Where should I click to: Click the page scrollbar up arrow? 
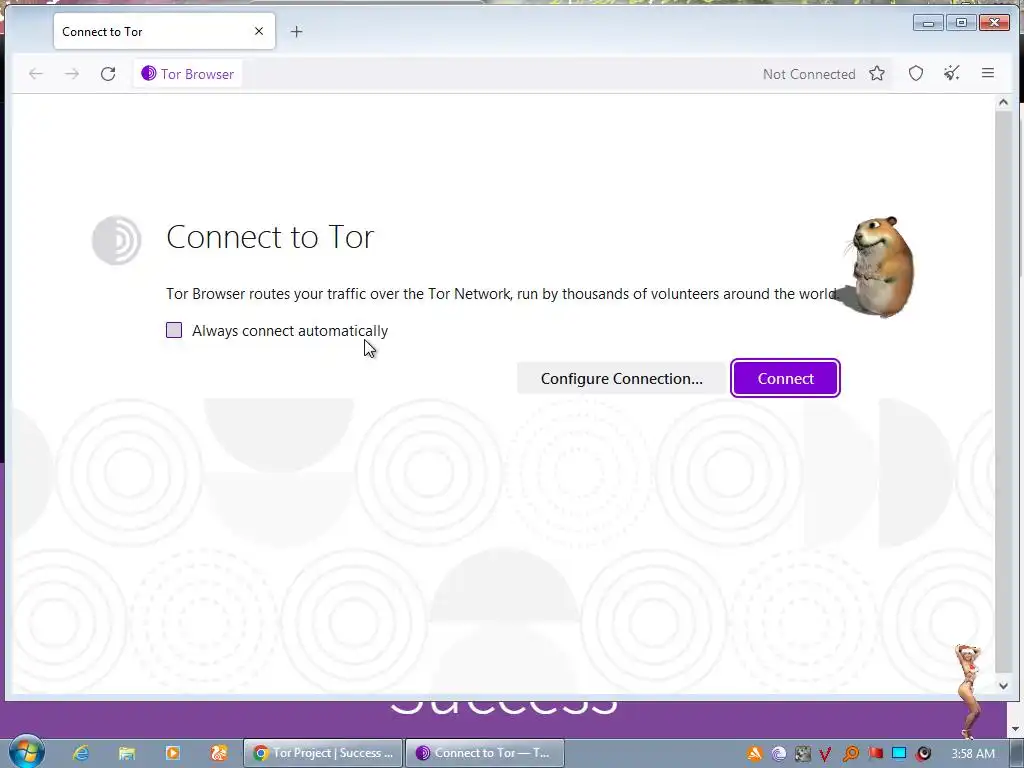(x=1003, y=102)
